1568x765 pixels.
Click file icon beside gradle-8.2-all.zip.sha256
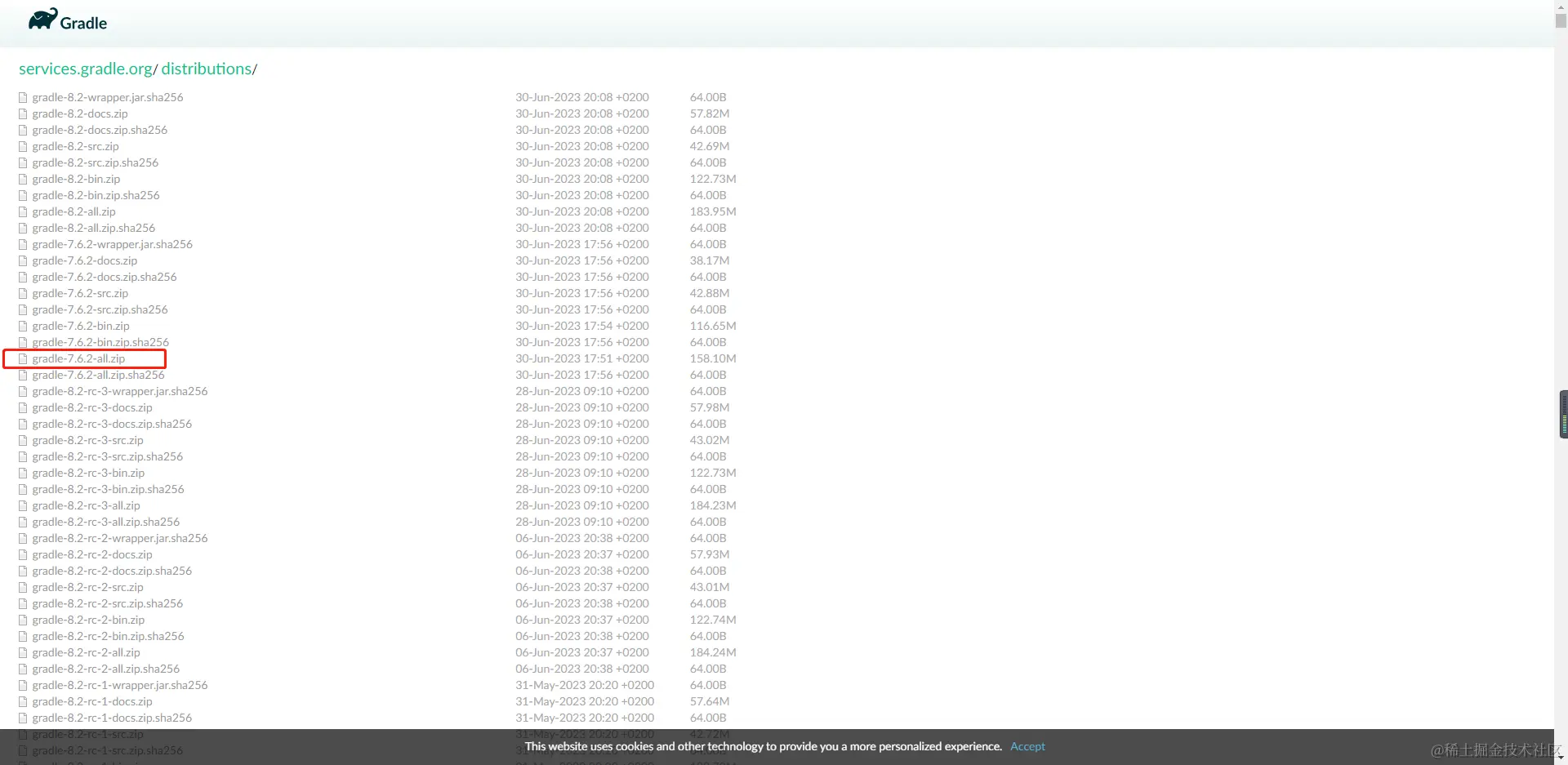pyautogui.click(x=23, y=228)
